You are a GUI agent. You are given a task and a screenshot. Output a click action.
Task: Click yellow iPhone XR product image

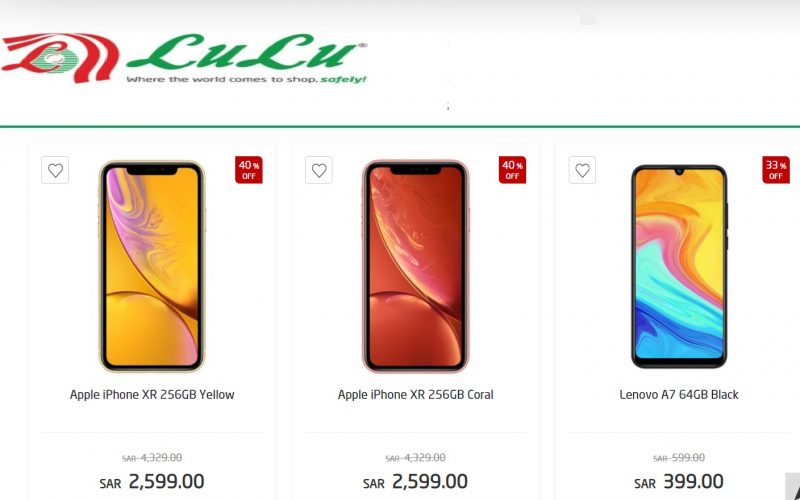tap(152, 266)
